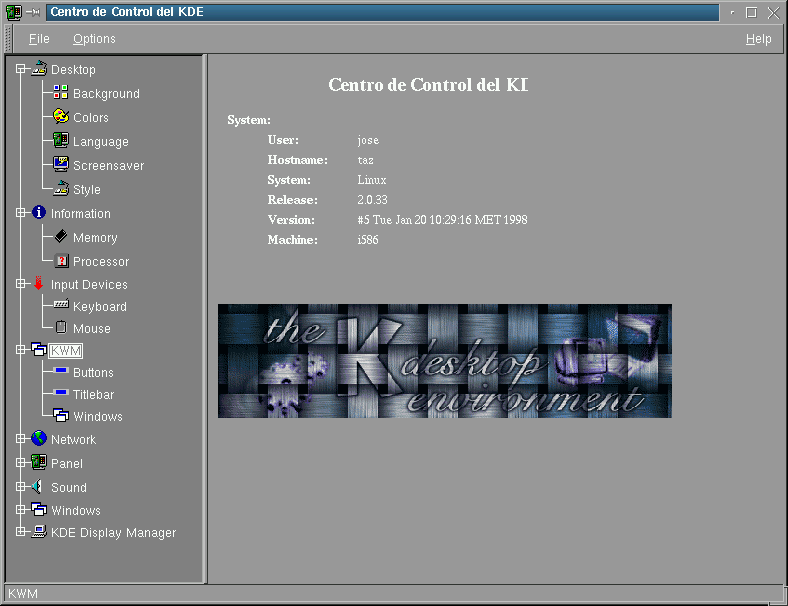Screen dimensions: 788x606
Task: Open the File menu
Action: pos(39,39)
